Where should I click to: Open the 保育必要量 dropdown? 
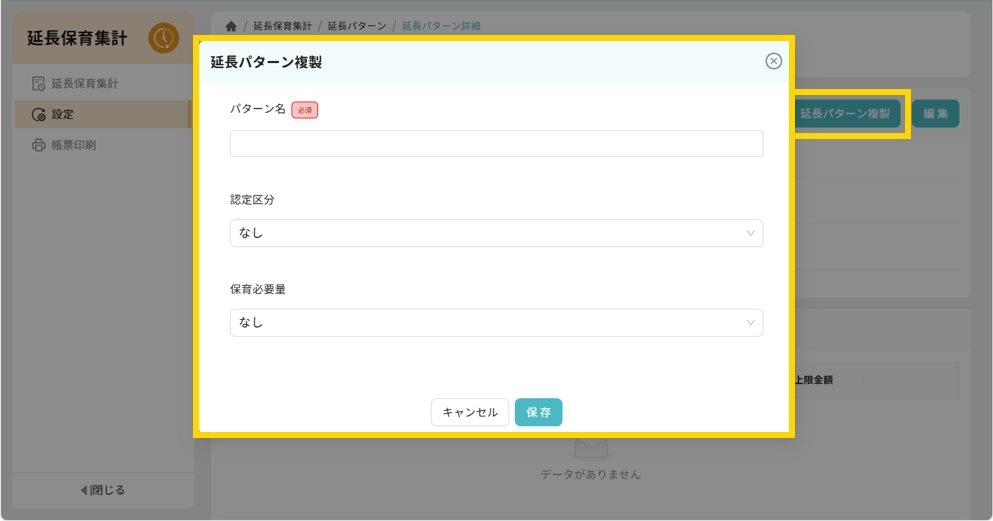coord(496,322)
